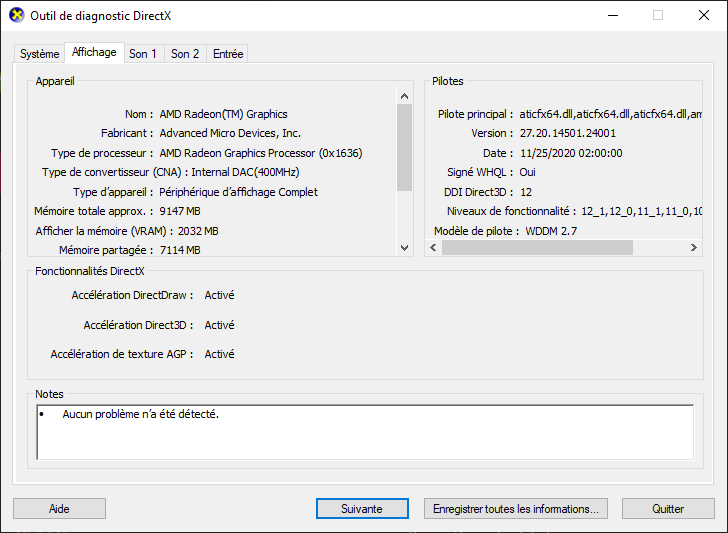Click the Pilotes panel scroll-right arrow
Image resolution: width=728 pixels, height=533 pixels.
[x=694, y=247]
